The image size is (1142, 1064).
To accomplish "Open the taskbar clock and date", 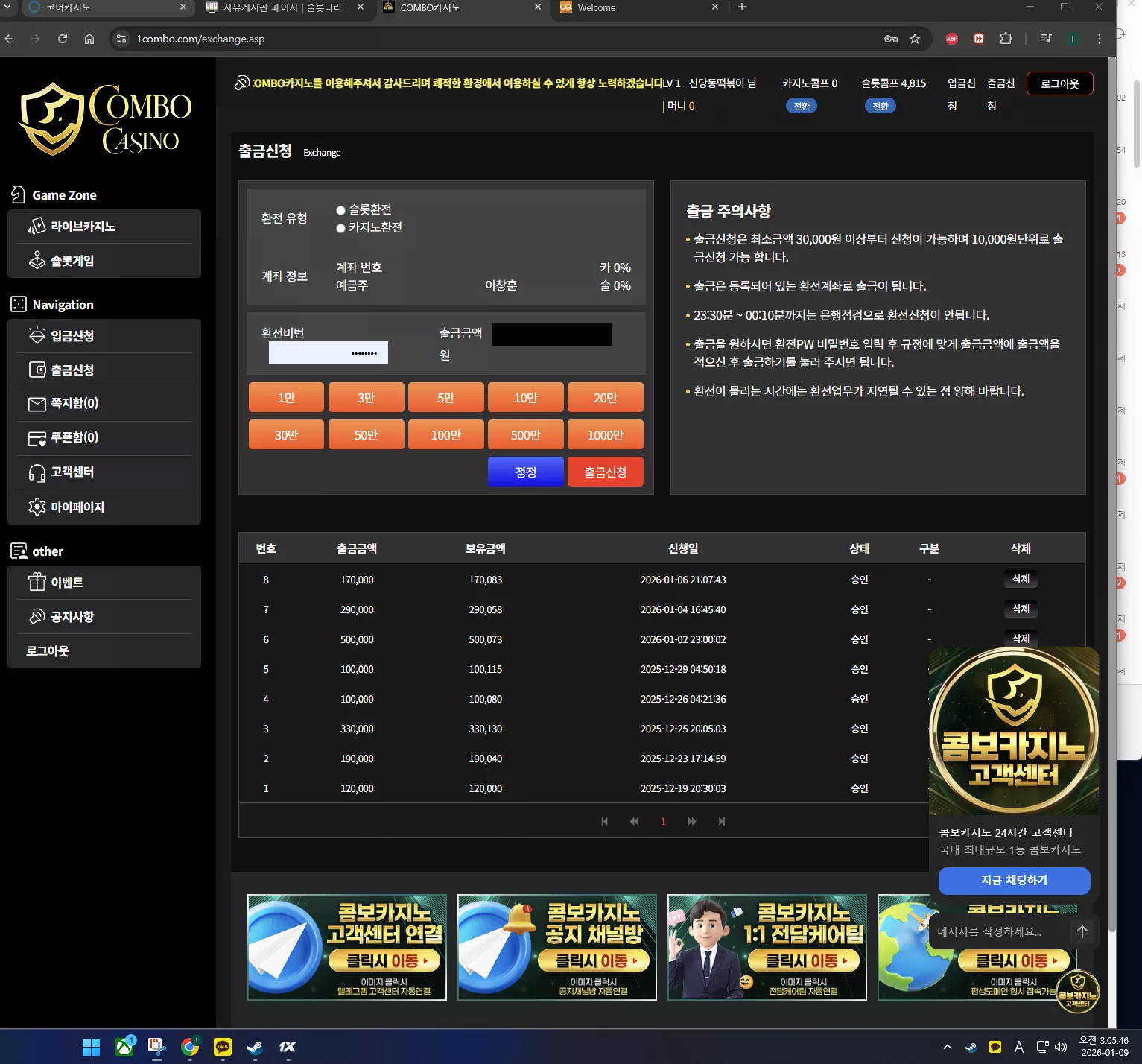I will click(x=1104, y=1047).
